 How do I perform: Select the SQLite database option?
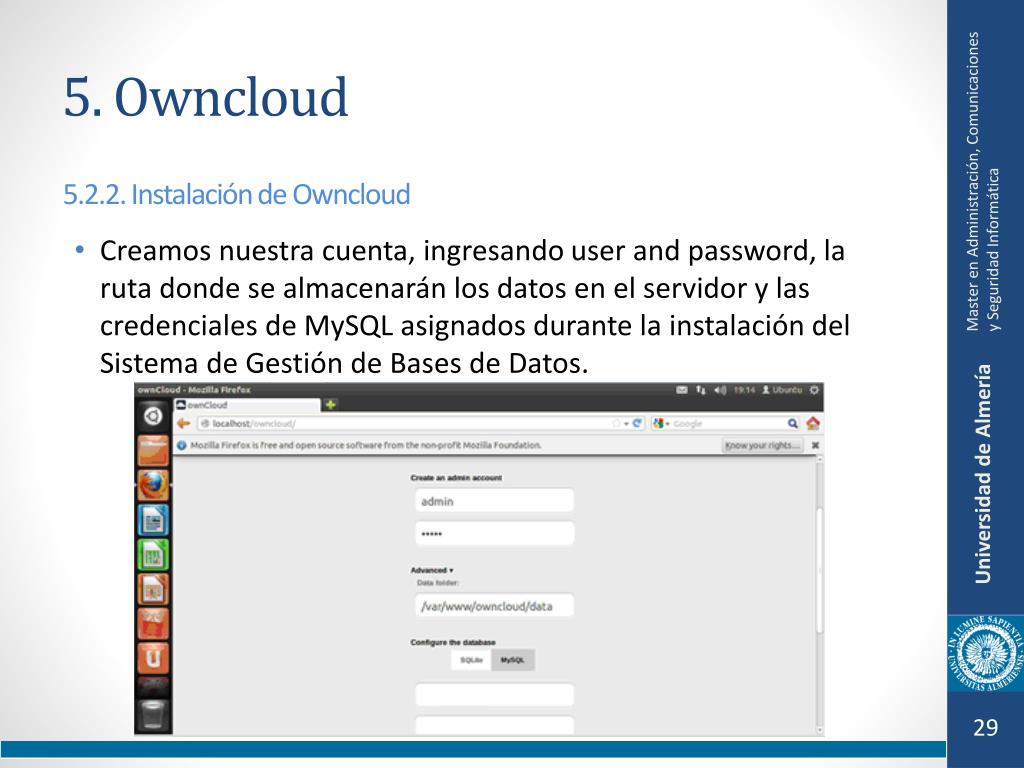471,660
